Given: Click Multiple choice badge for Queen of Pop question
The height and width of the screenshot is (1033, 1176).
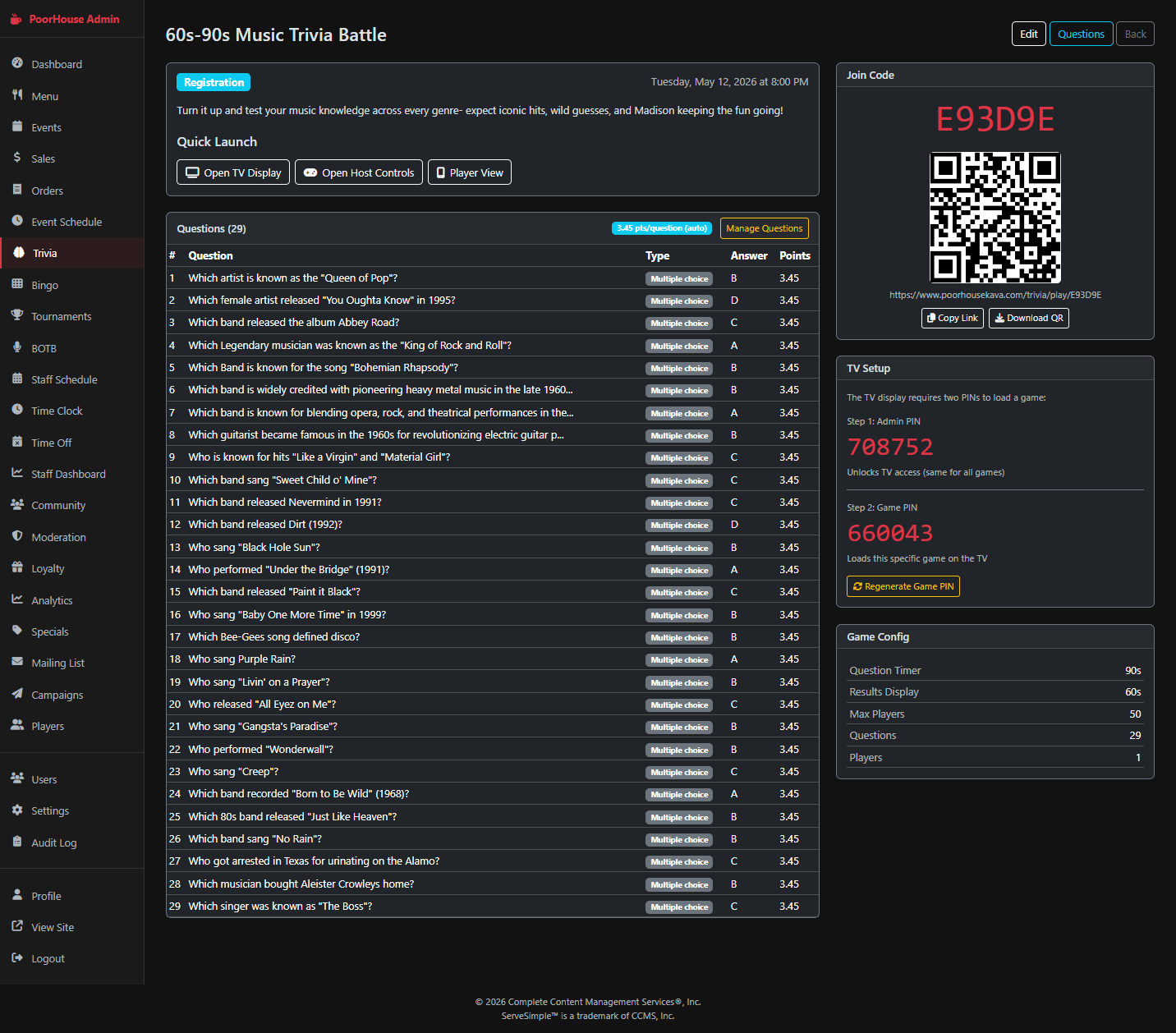Looking at the screenshot, I should (x=679, y=278).
